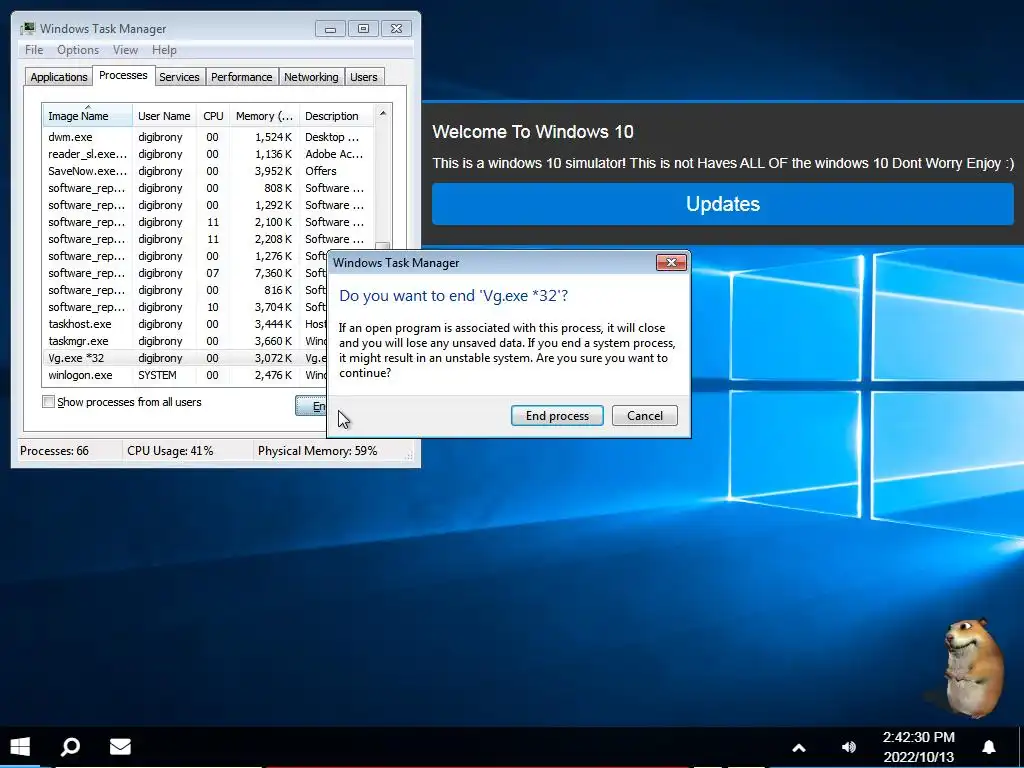Click the partly hidden End Process button in Task Manager

pos(311,406)
